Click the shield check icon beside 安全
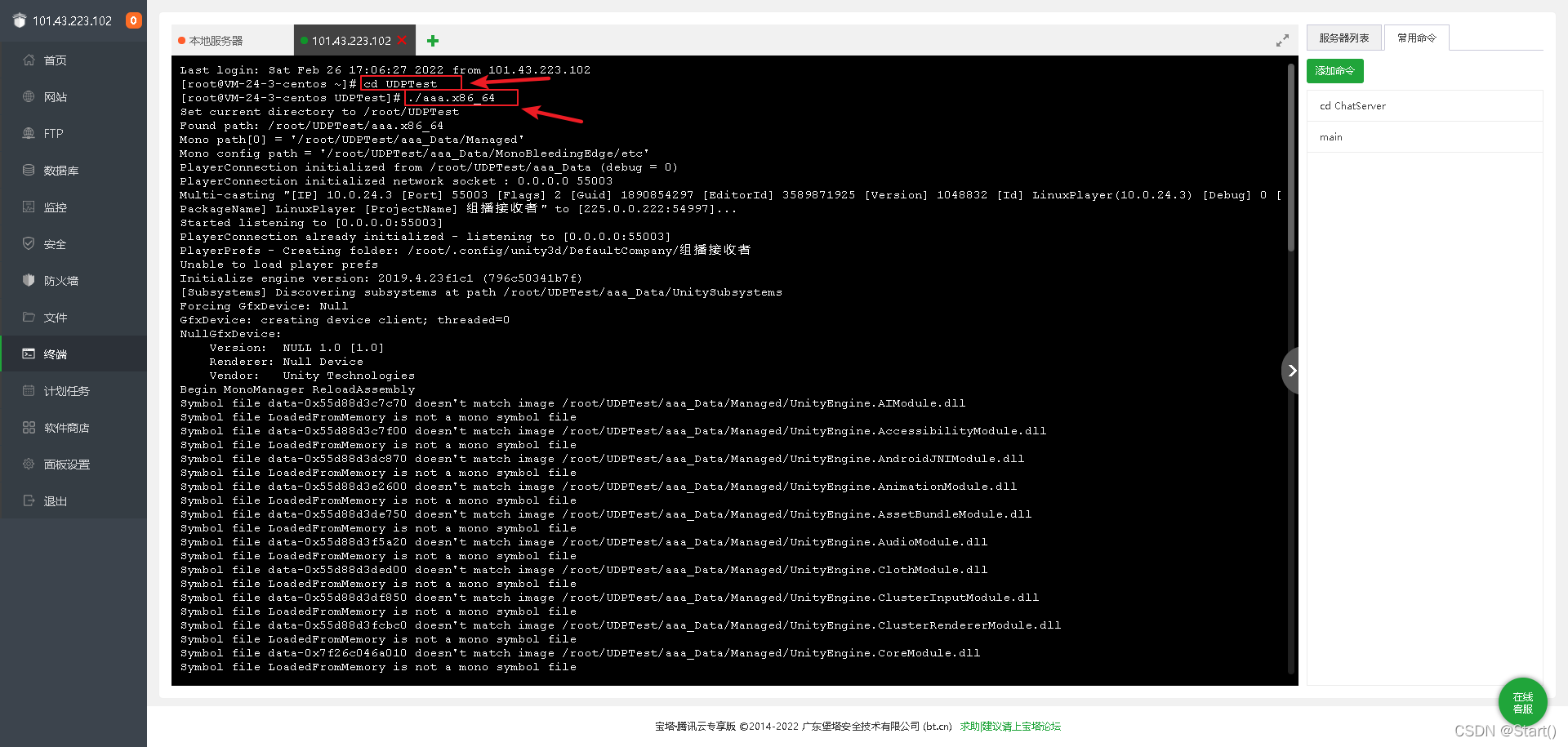Viewport: 1568px width, 747px height. pos(29,243)
